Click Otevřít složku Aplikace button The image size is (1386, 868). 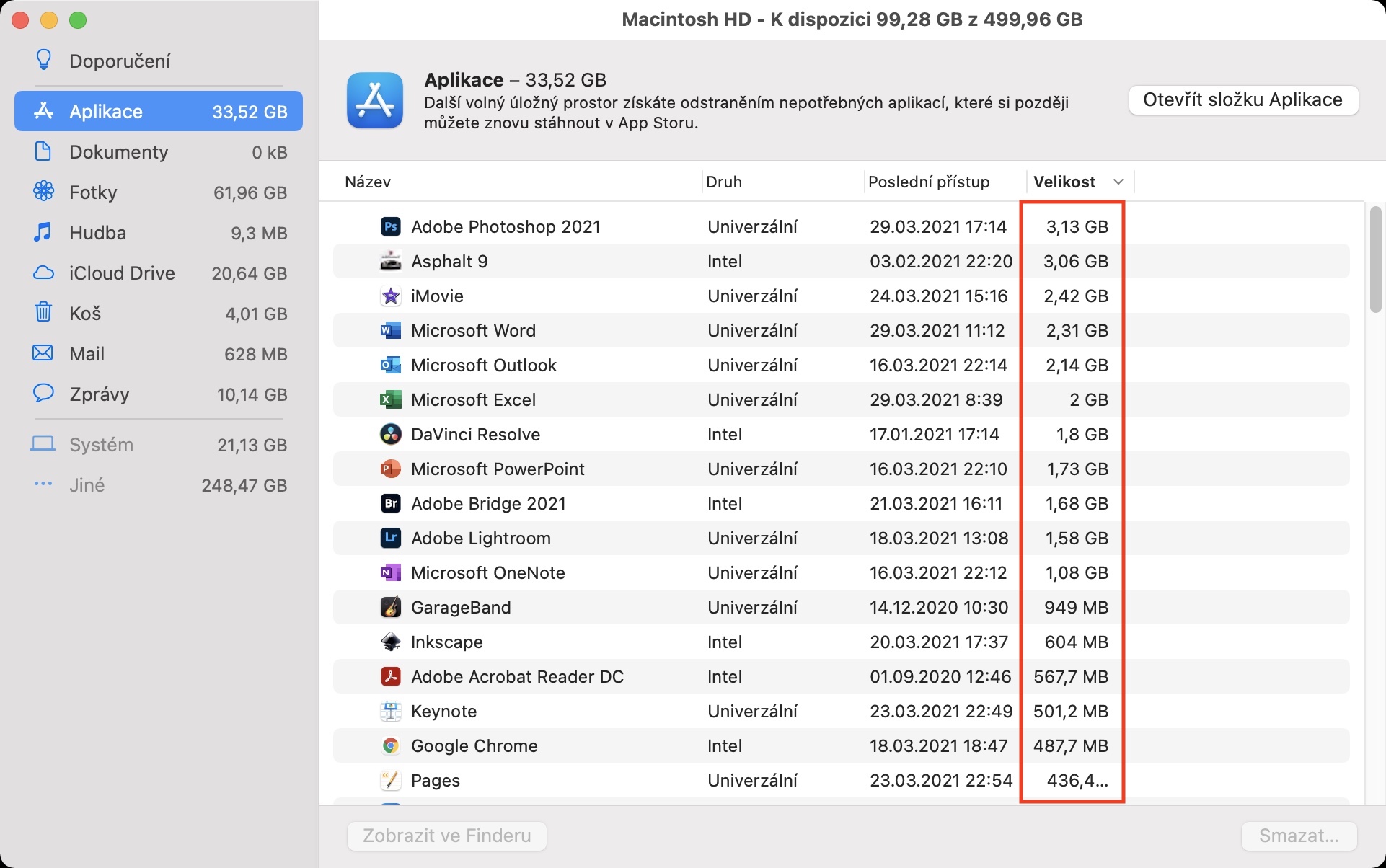(x=1242, y=100)
